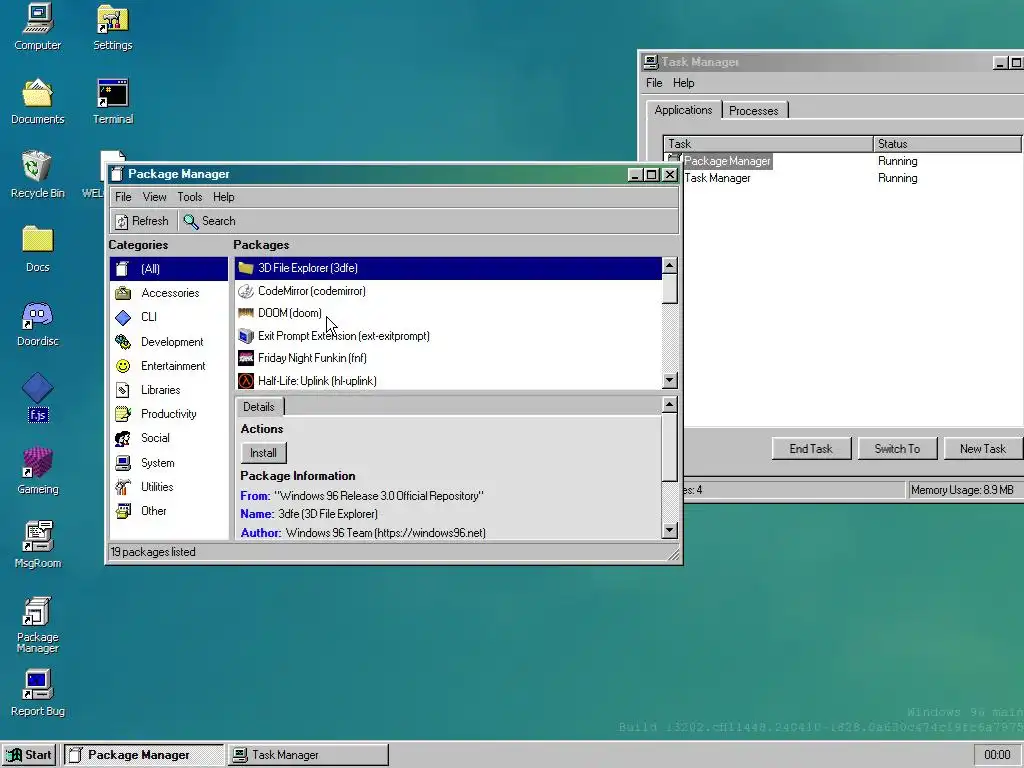The width and height of the screenshot is (1024, 768).
Task: Open the Docs folder on desktop
Action: pos(38,249)
